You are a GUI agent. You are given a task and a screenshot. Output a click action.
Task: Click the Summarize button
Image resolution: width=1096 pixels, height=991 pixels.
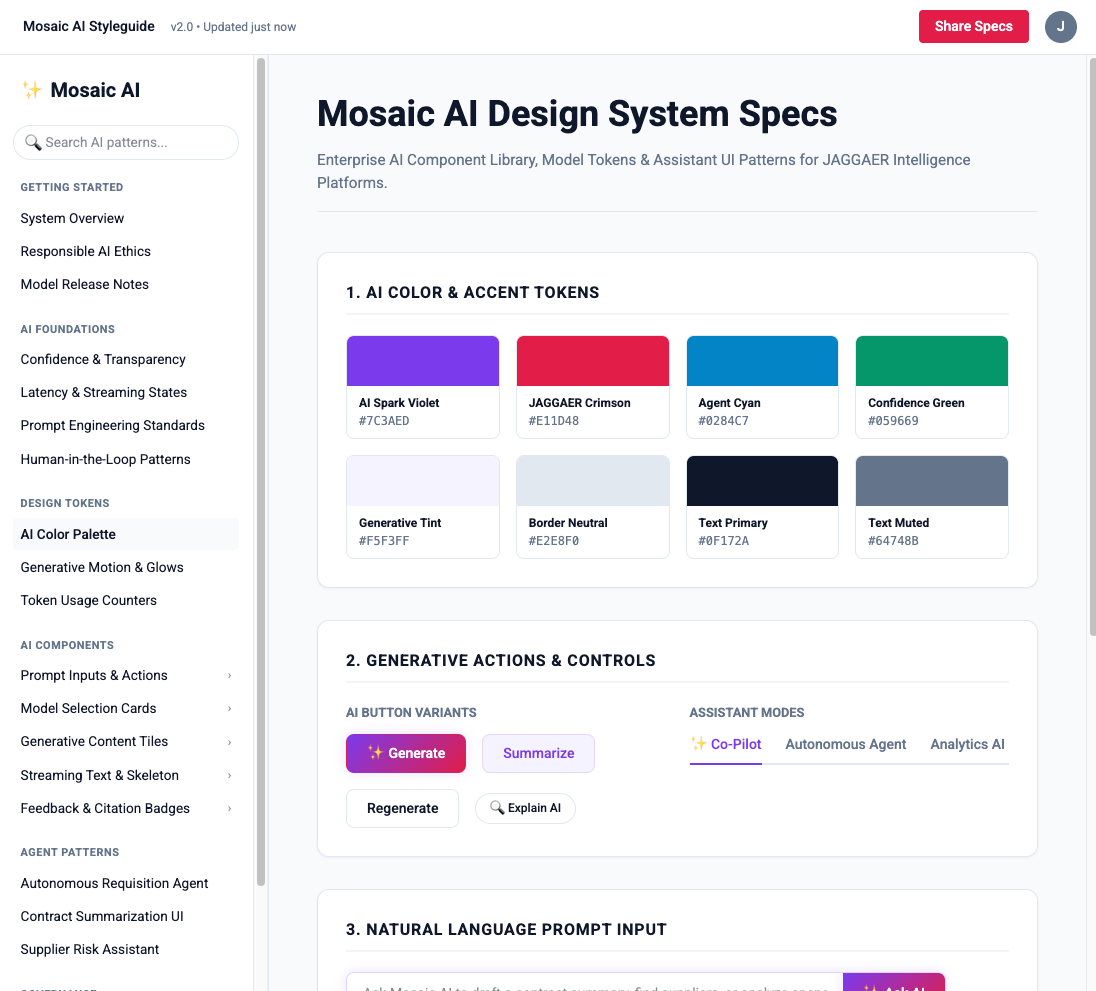pos(538,753)
